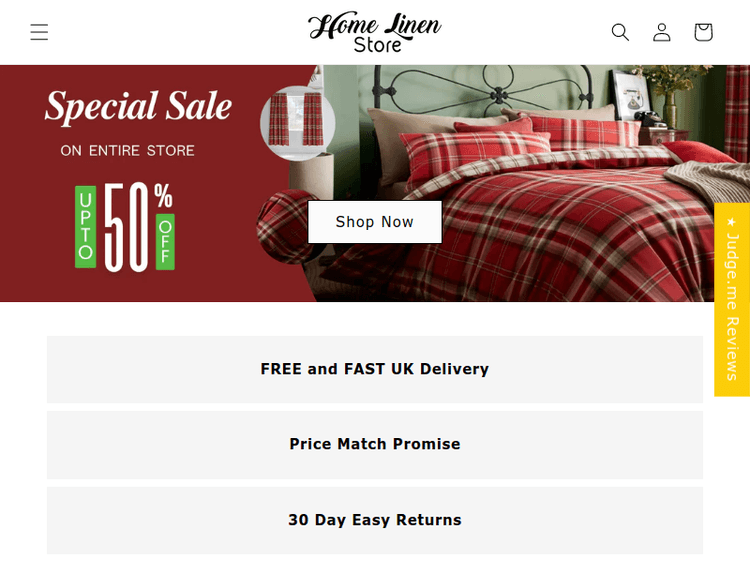The image size is (750, 563).
Task: Click the Special Sale heading
Action: (x=138, y=107)
